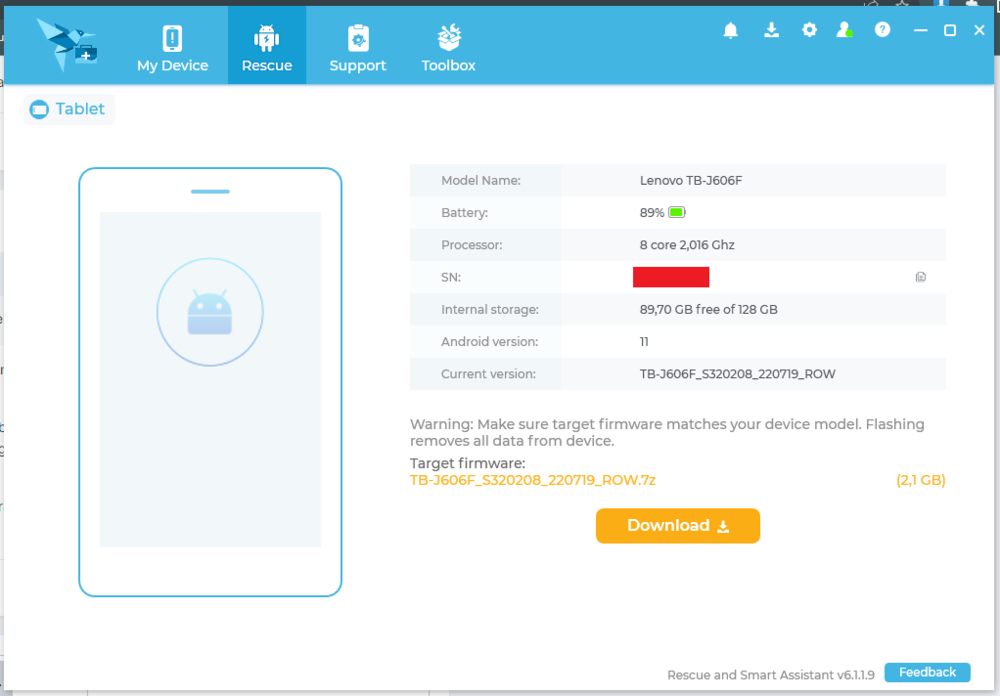Copy the serial number with copy icon
The height and width of the screenshot is (696, 1000).
click(921, 277)
